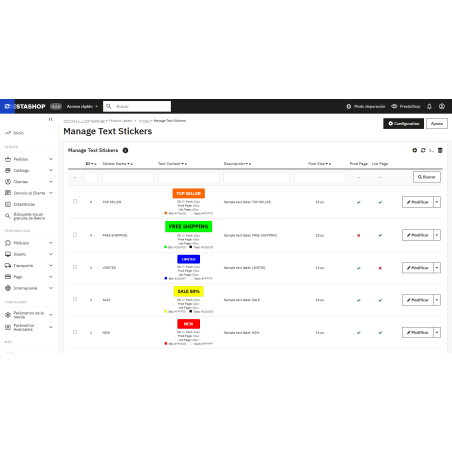The image size is (452, 452).
Task: Click the Configuration button
Action: 403,124
